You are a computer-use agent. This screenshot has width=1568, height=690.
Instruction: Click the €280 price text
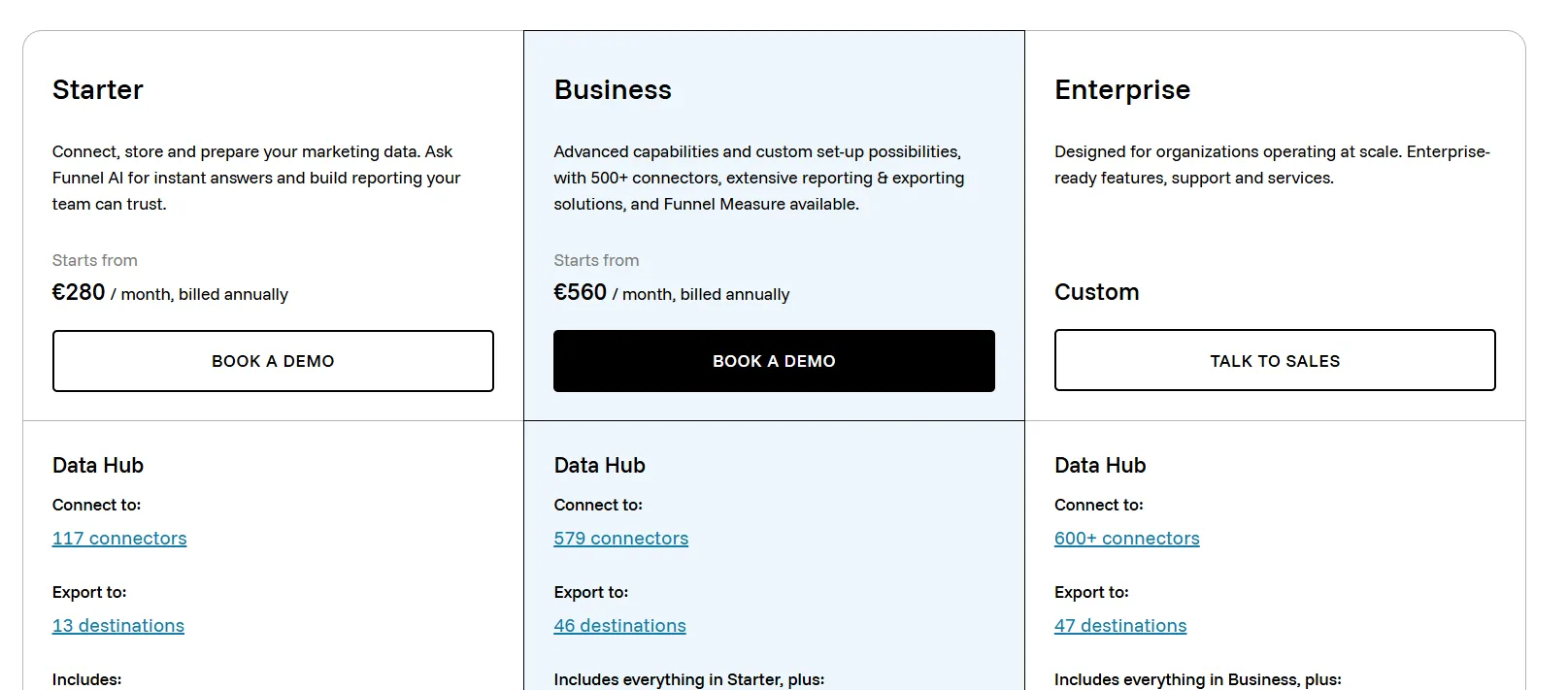(x=79, y=292)
